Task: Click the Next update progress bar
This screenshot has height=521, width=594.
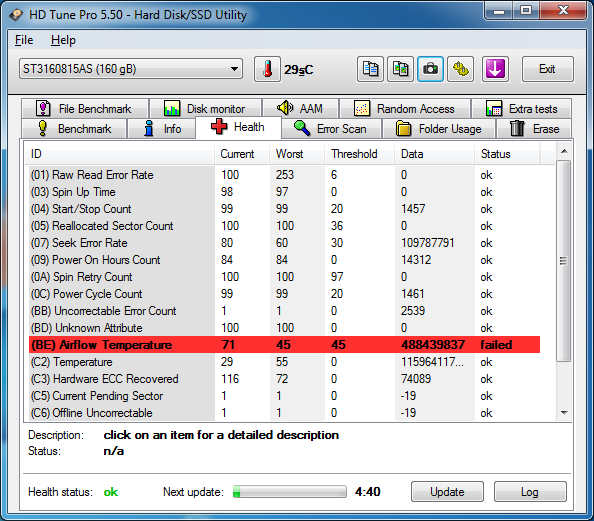Action: [290, 492]
